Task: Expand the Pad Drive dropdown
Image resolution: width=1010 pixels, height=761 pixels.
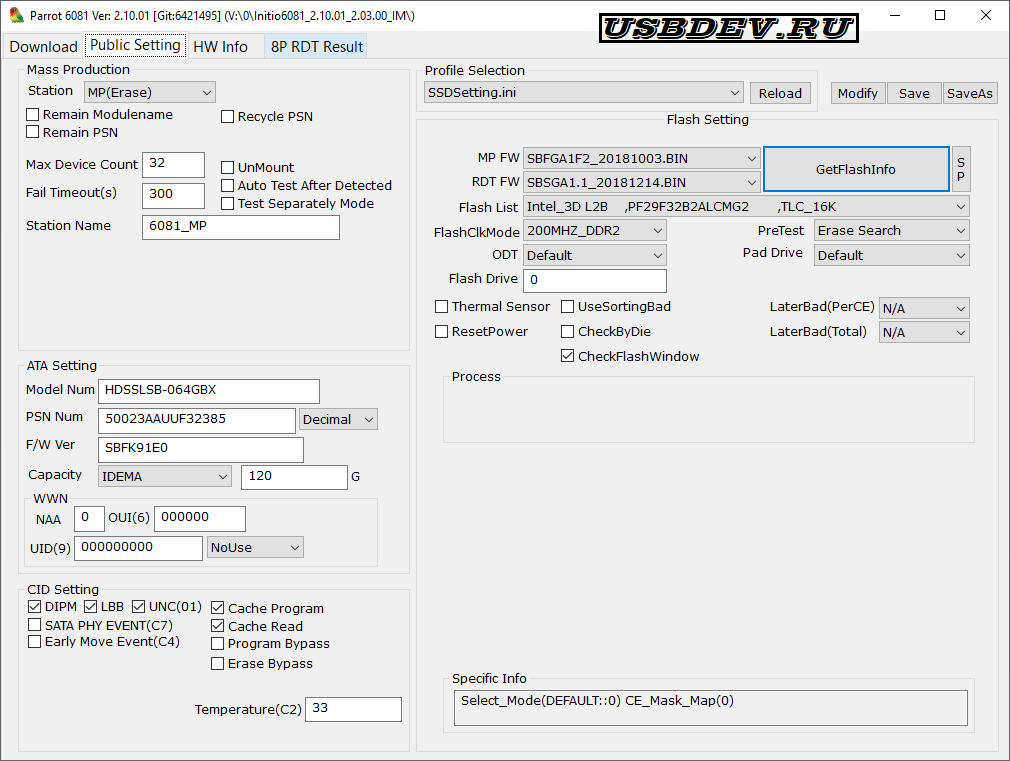Action: pyautogui.click(x=892, y=255)
